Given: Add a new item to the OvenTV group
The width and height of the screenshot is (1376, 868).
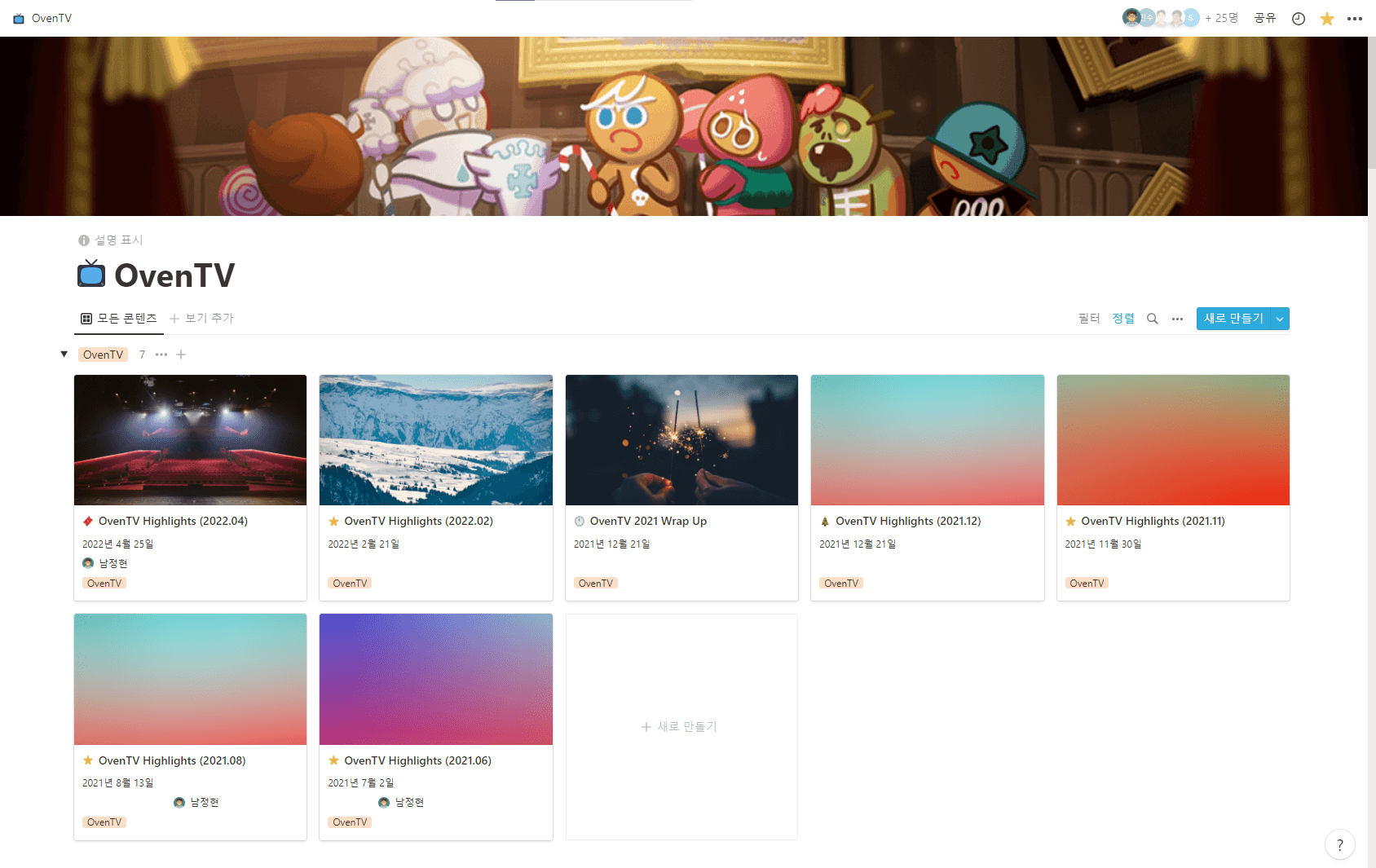Looking at the screenshot, I should click(x=181, y=355).
